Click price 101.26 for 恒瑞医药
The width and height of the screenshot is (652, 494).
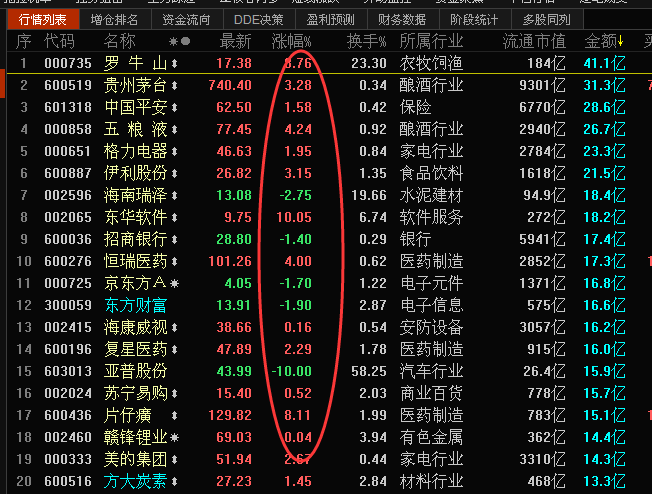(x=230, y=262)
